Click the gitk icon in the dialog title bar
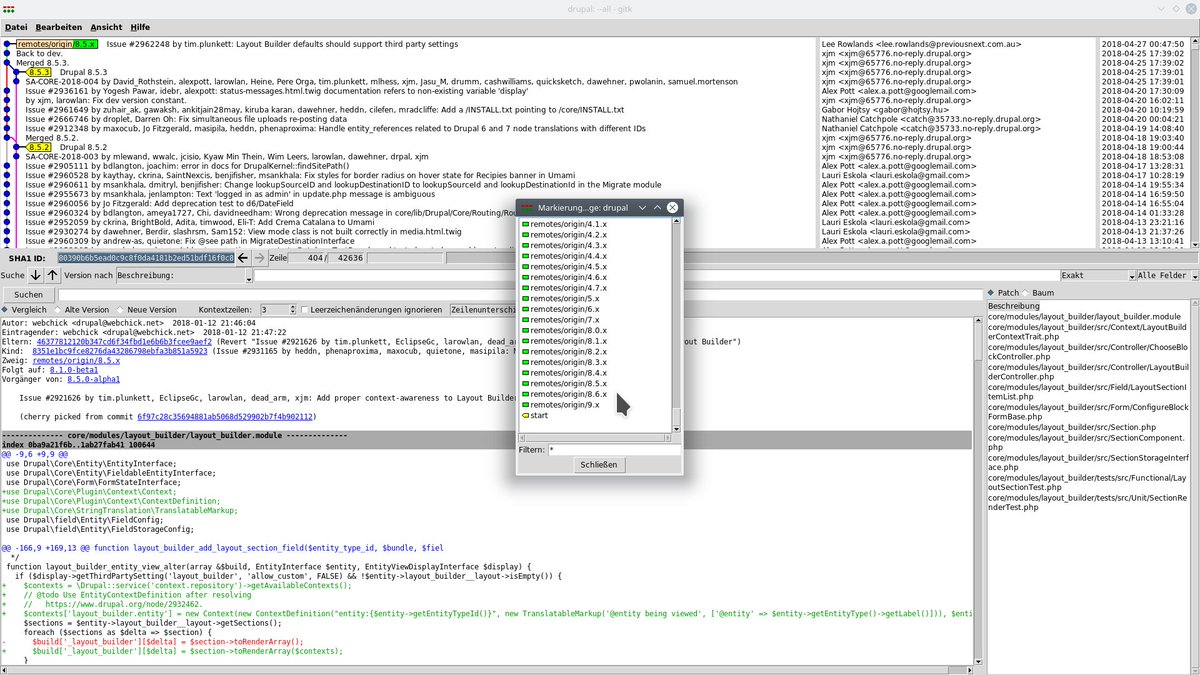 [527, 207]
